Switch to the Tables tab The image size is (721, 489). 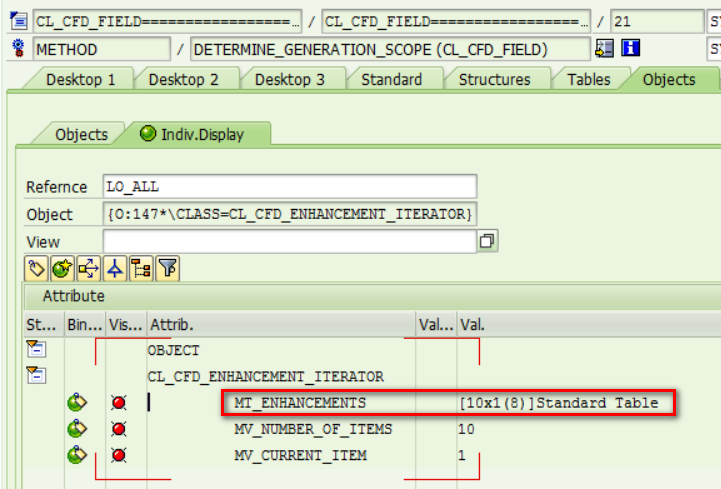(589, 80)
